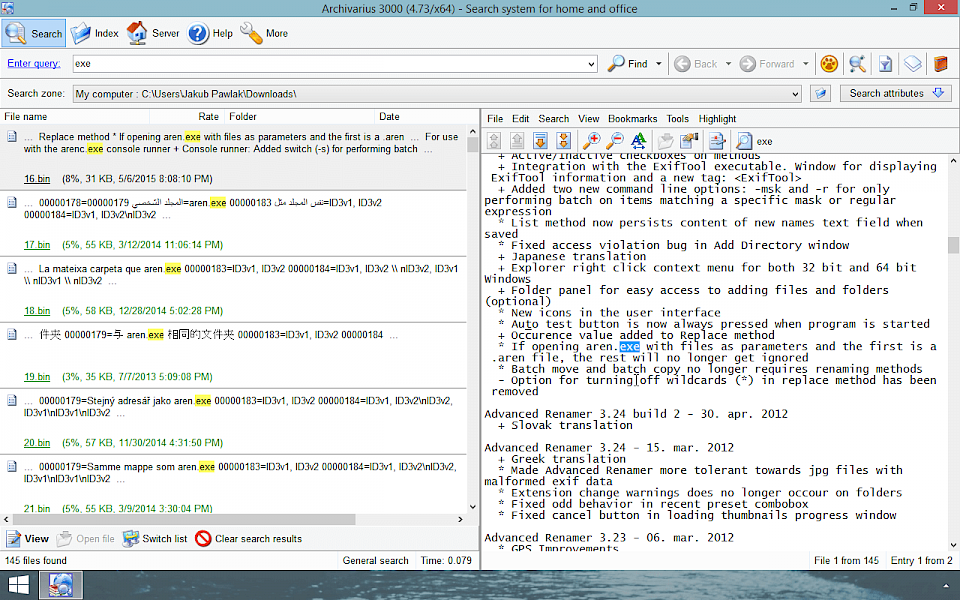The height and width of the screenshot is (600, 960).
Task: Open the Index section
Action: click(94, 33)
